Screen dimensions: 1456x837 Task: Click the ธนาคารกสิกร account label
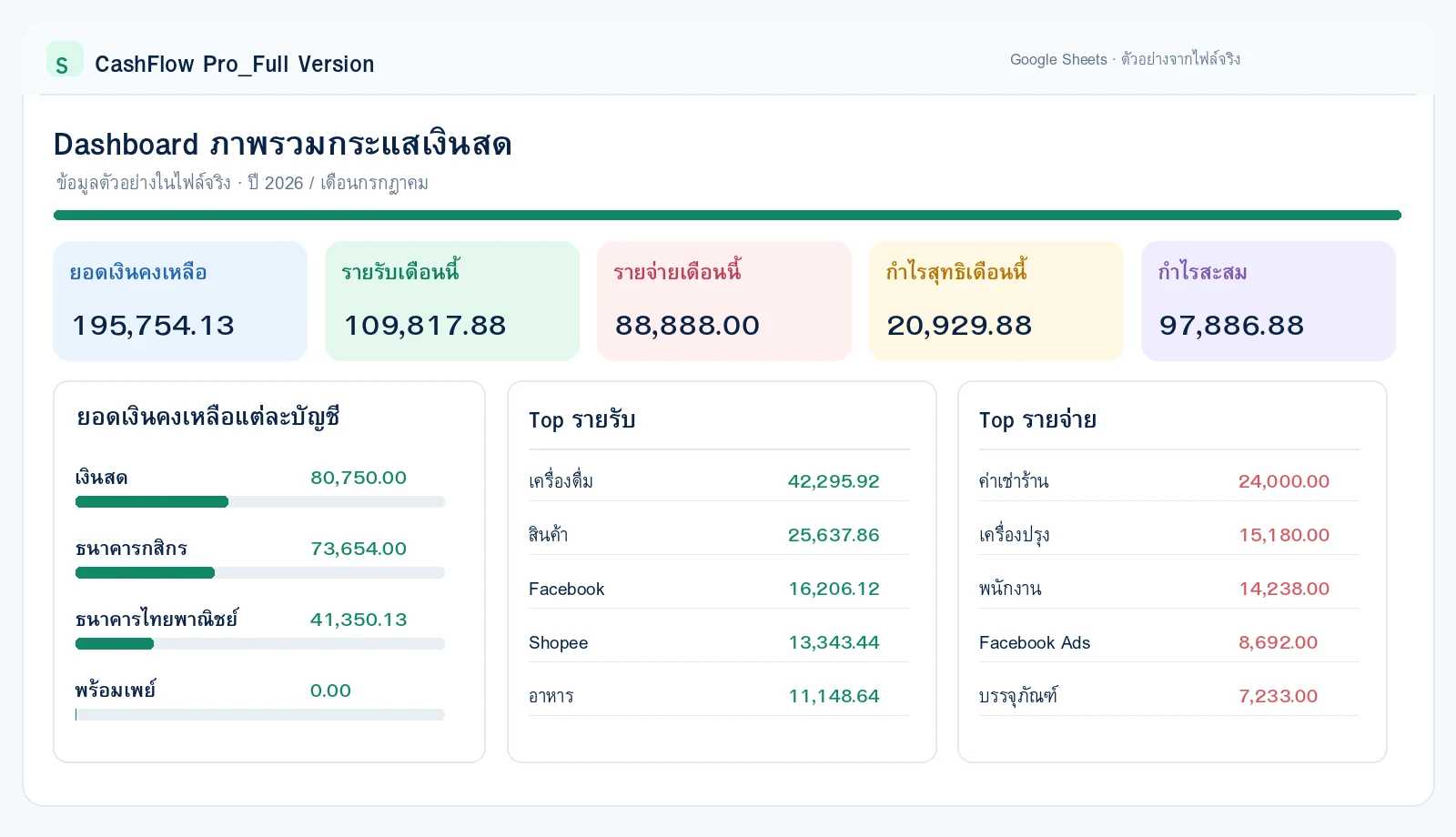coord(131,549)
